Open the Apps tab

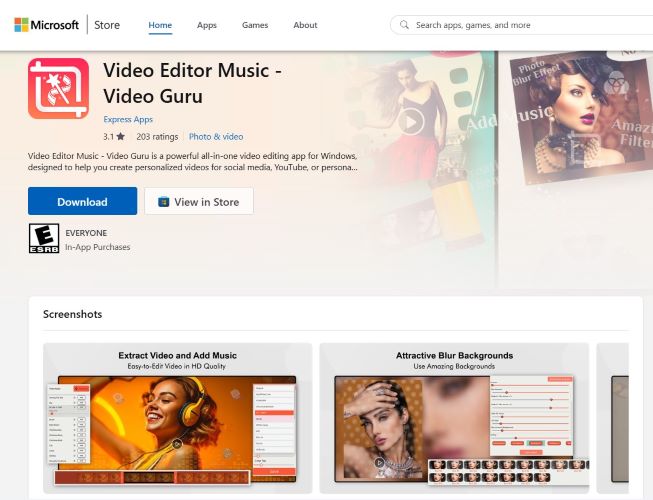(207, 25)
